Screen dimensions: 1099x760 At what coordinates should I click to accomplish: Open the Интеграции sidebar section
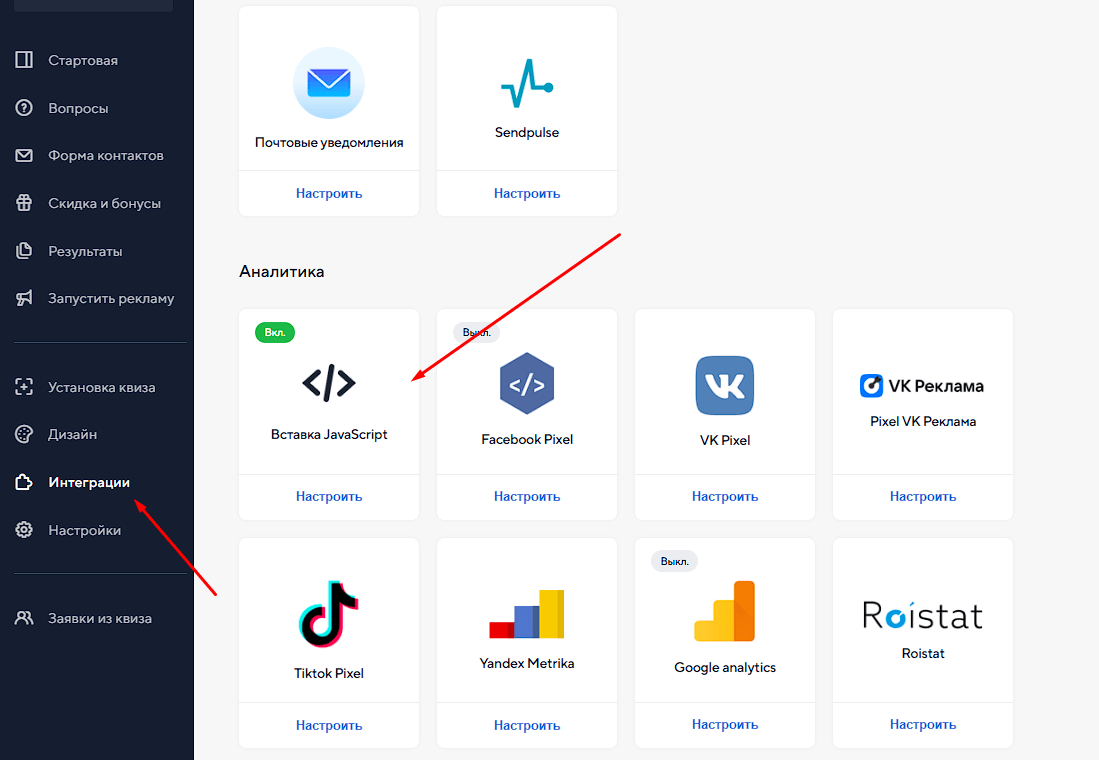click(89, 483)
